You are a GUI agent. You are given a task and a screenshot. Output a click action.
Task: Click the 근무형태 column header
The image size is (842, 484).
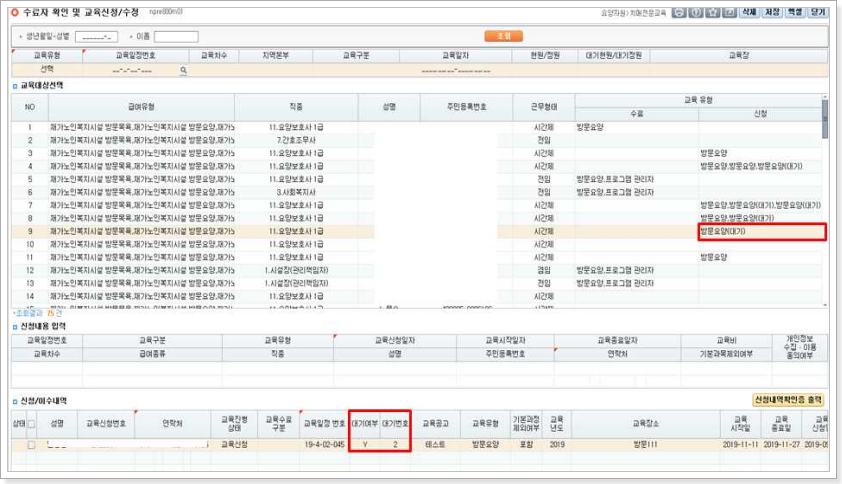543,107
